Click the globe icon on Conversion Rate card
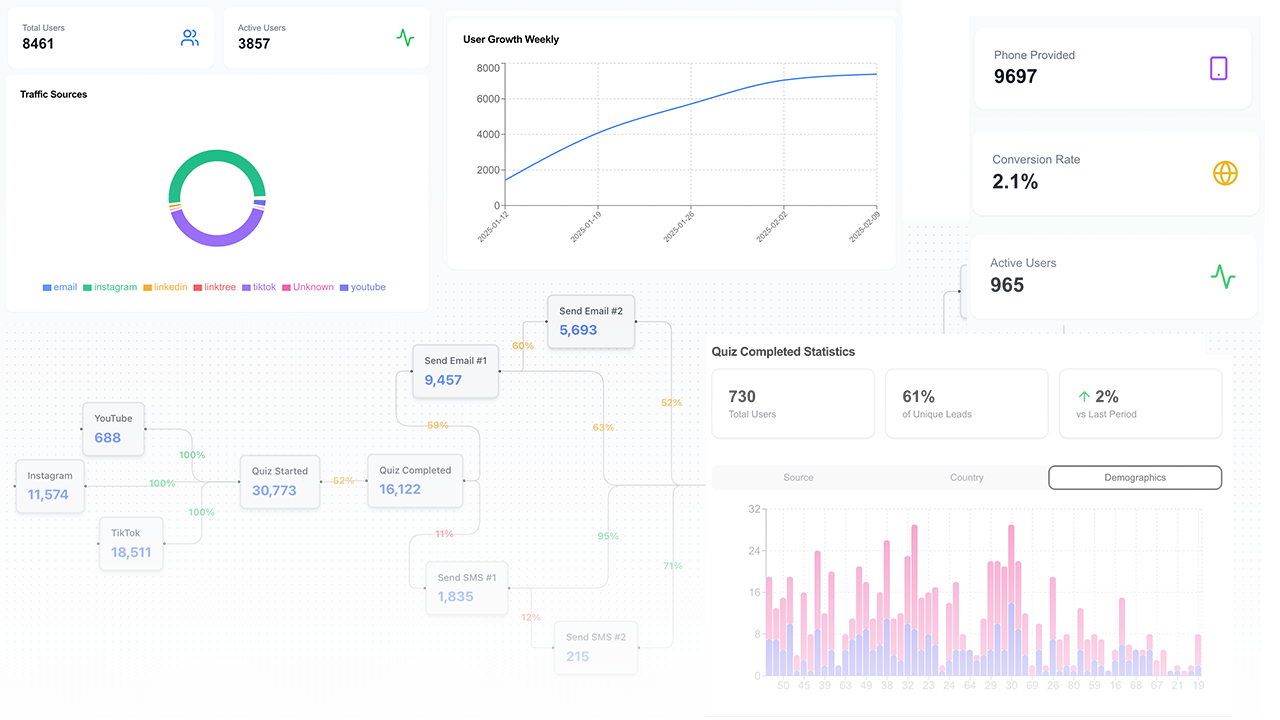This screenshot has height=720, width=1280. click(1225, 172)
